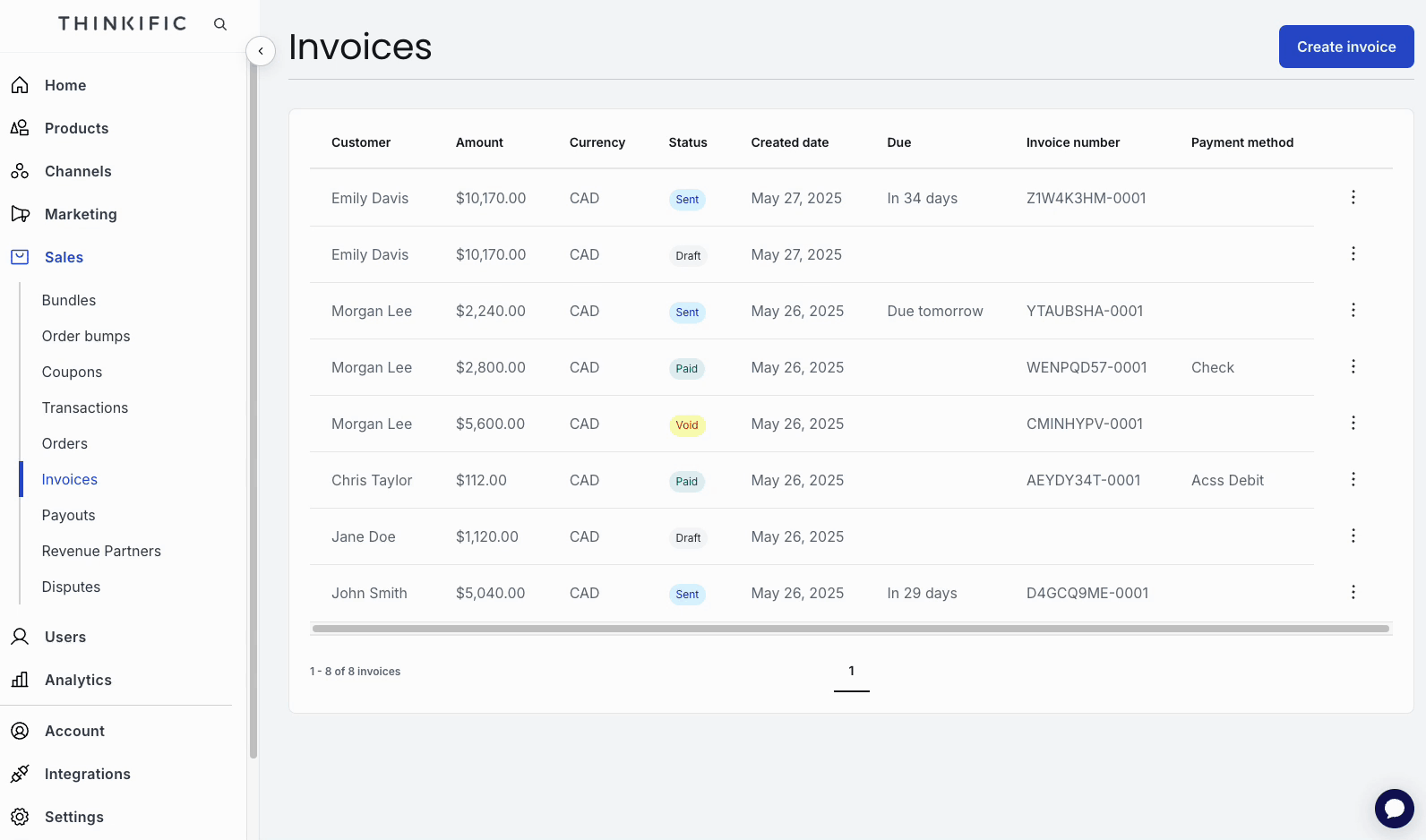Go to Account page

tap(74, 731)
